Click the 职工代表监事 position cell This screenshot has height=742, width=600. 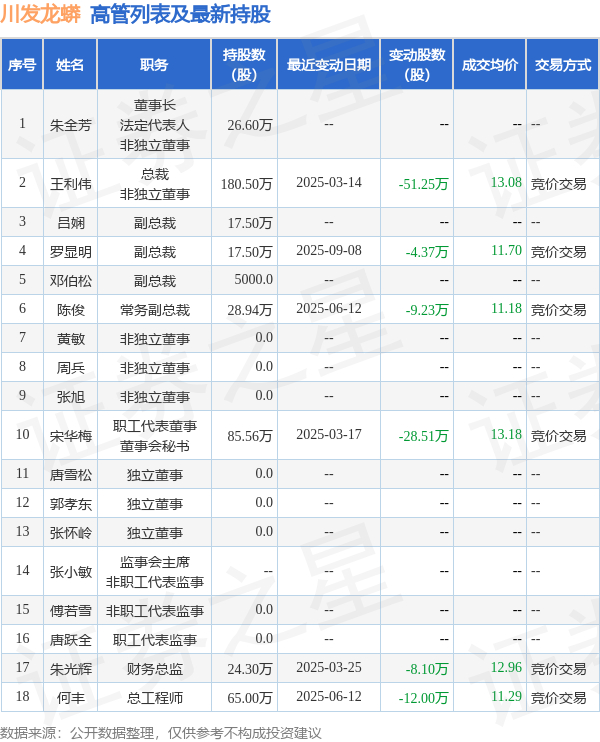154,640
